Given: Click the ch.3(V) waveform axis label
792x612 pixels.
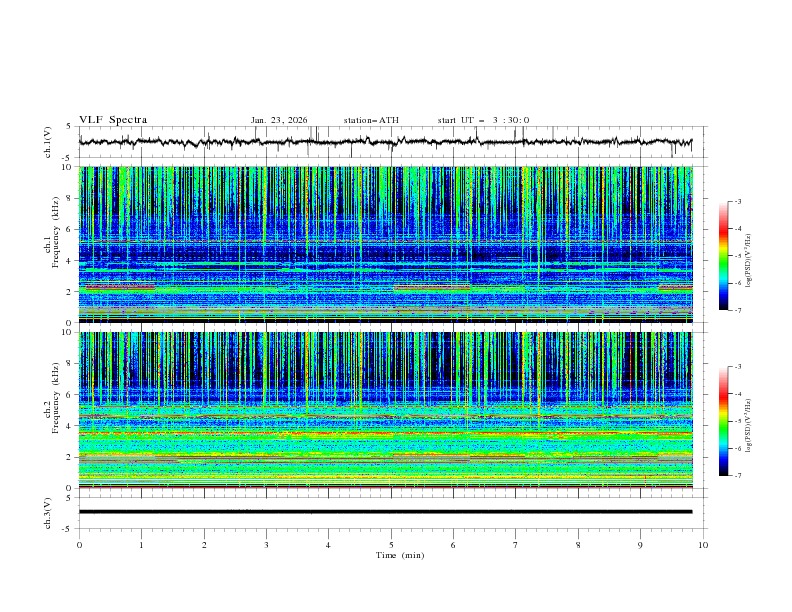Looking at the screenshot, I should pos(48,511).
